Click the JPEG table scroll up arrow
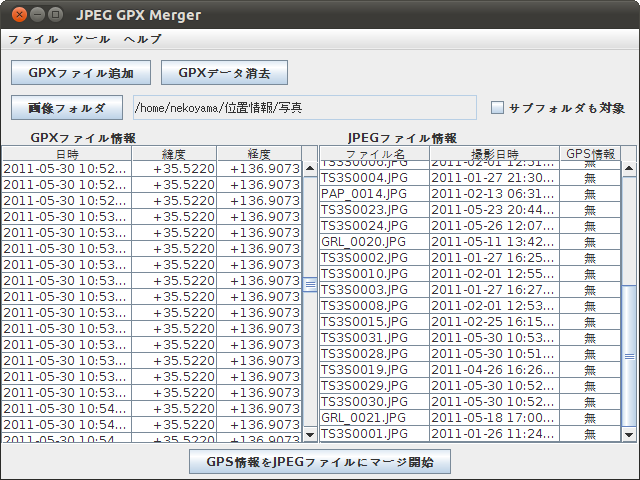Screen dimensions: 640x480 pos(629,168)
